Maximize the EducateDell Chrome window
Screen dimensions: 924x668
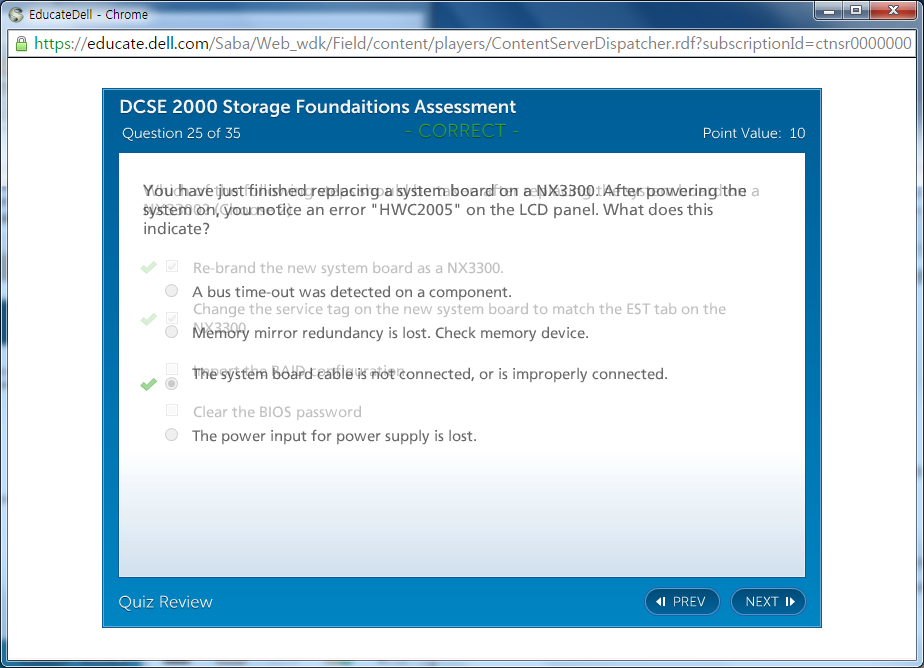[x=856, y=10]
